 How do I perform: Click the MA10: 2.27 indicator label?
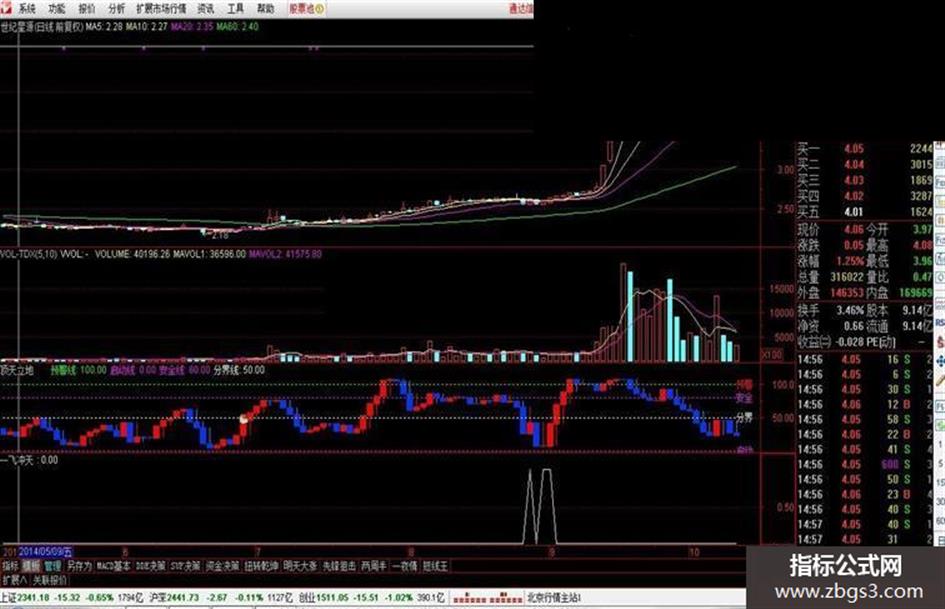146,27
